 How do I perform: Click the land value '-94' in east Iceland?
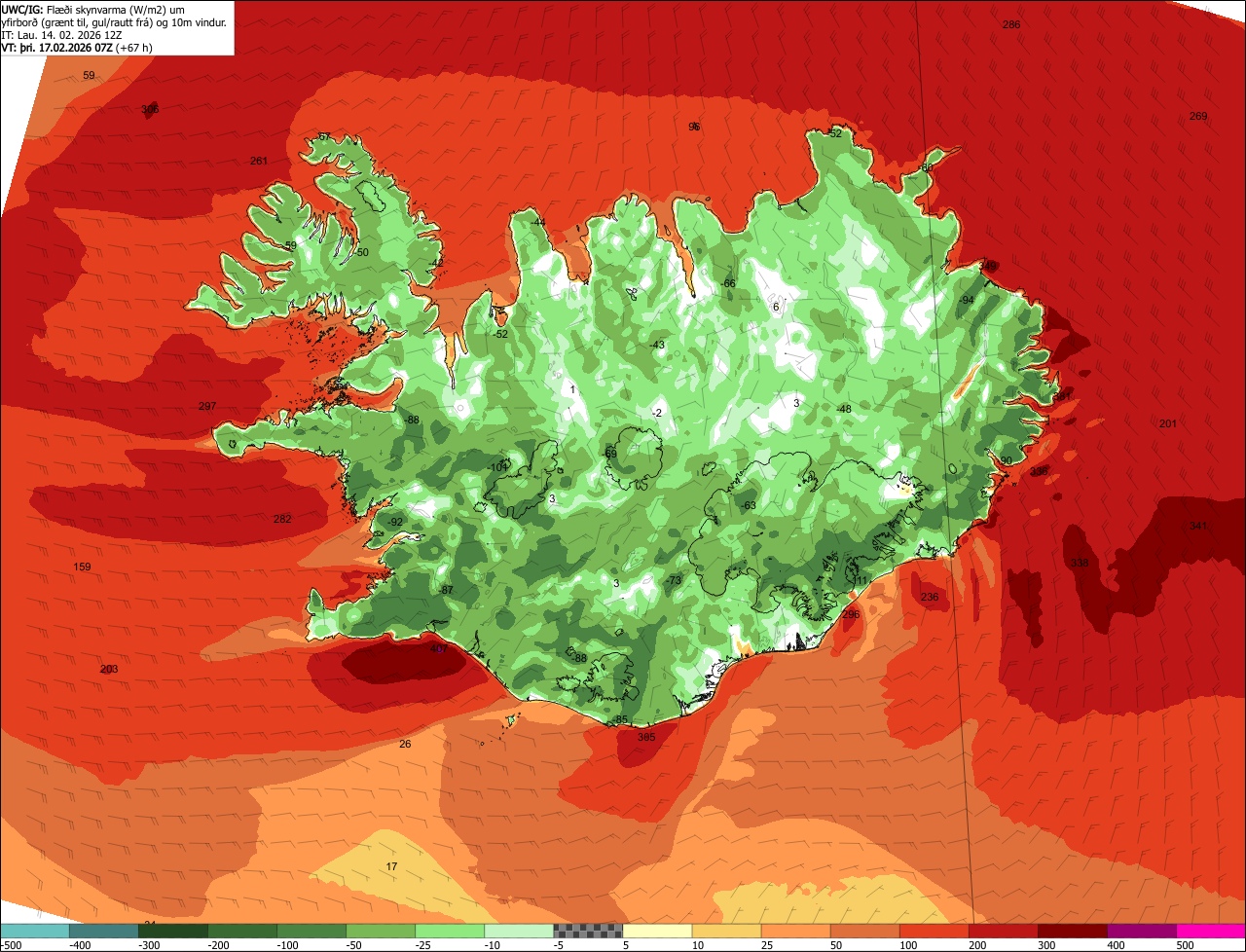[967, 300]
